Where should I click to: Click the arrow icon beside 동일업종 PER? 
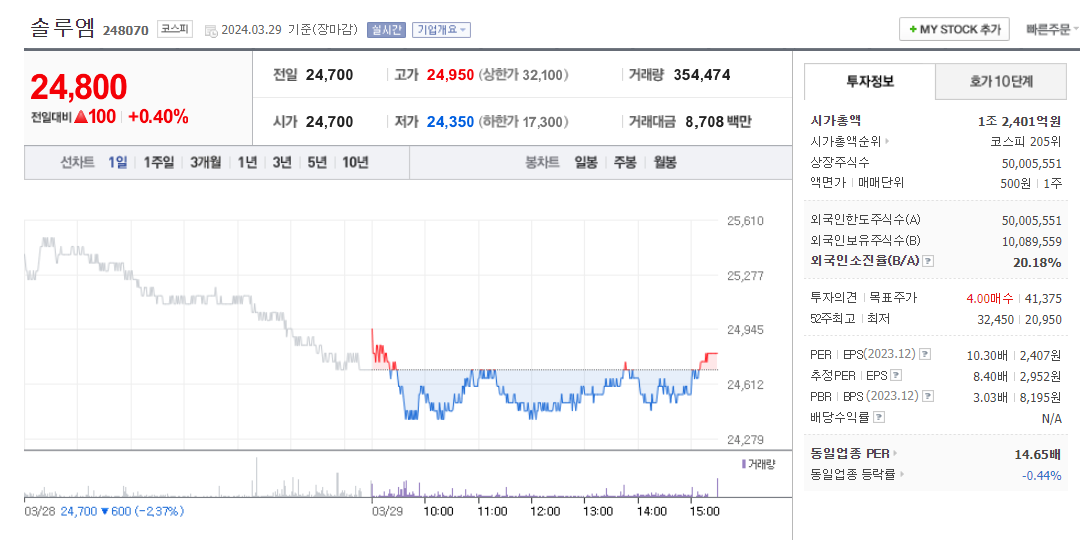[x=895, y=454]
